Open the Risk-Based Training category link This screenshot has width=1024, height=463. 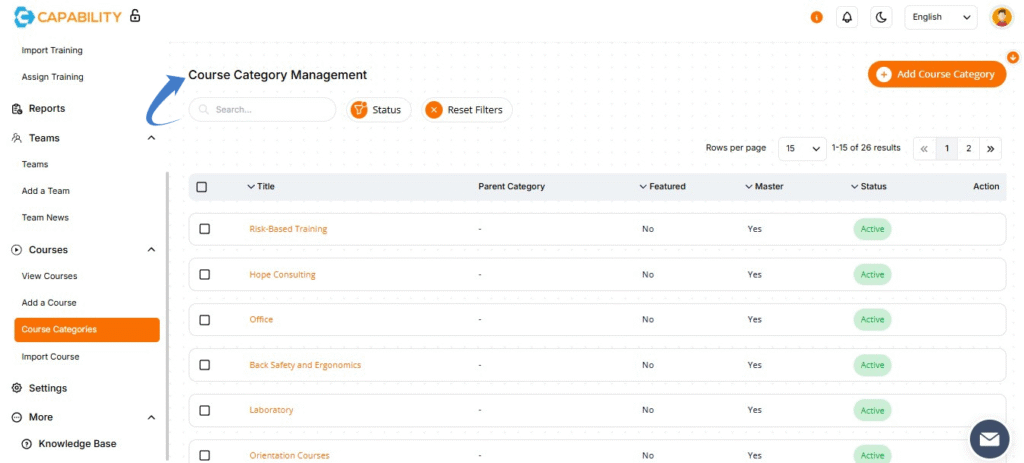pos(288,229)
